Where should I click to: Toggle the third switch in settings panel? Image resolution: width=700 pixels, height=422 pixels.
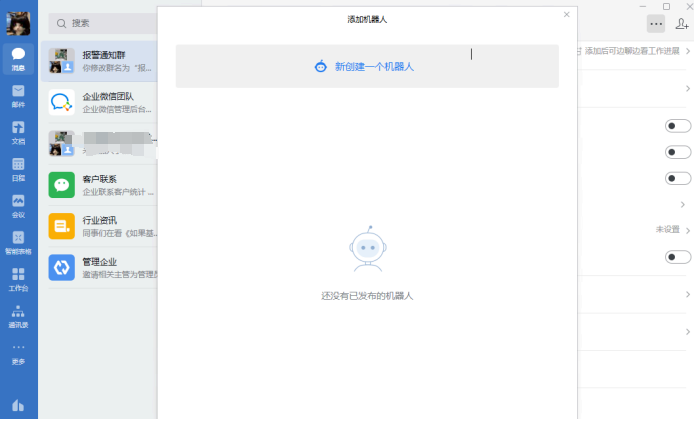pos(678,178)
